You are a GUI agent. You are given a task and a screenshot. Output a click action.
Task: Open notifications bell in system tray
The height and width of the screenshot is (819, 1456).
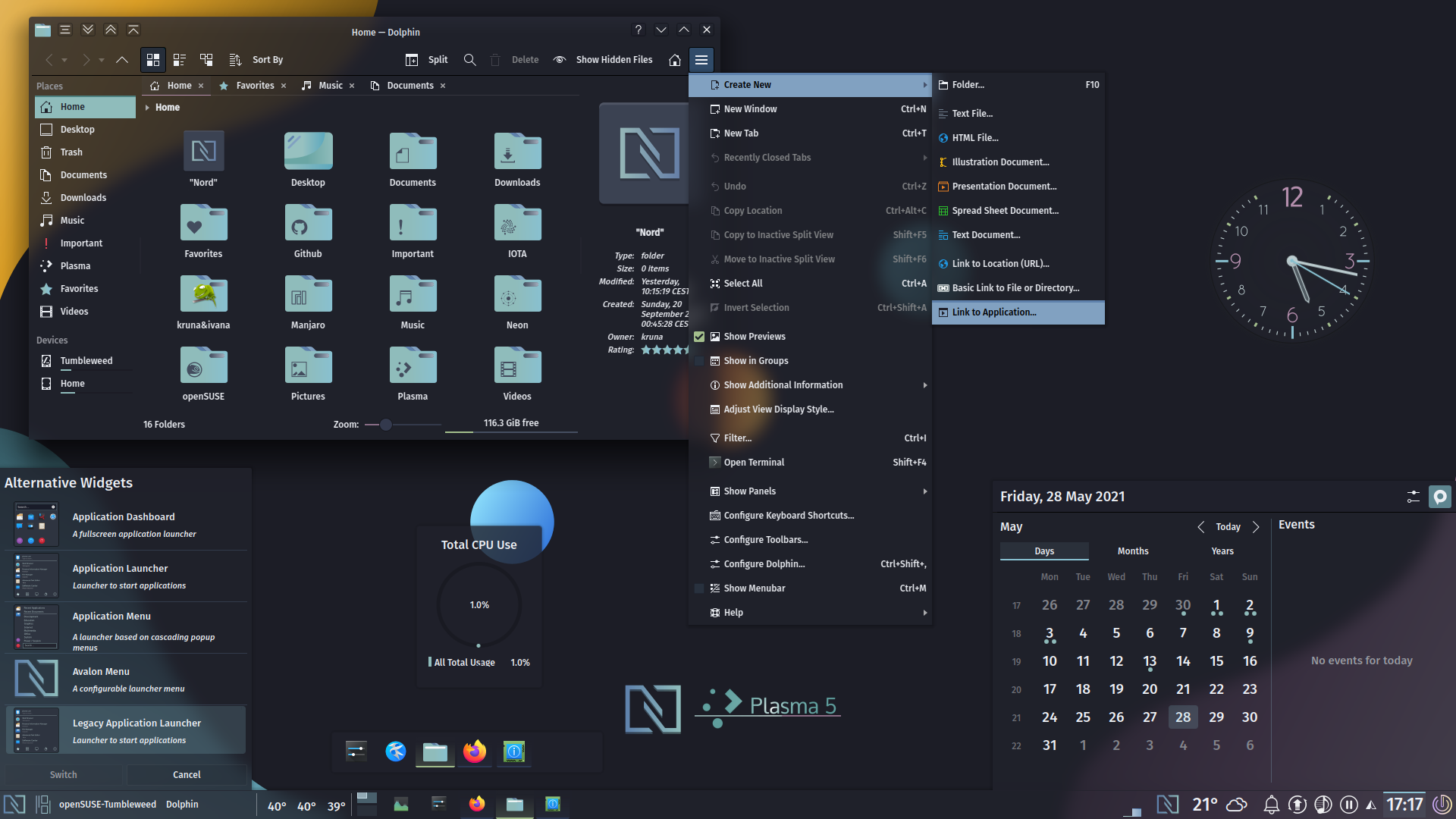1272,805
